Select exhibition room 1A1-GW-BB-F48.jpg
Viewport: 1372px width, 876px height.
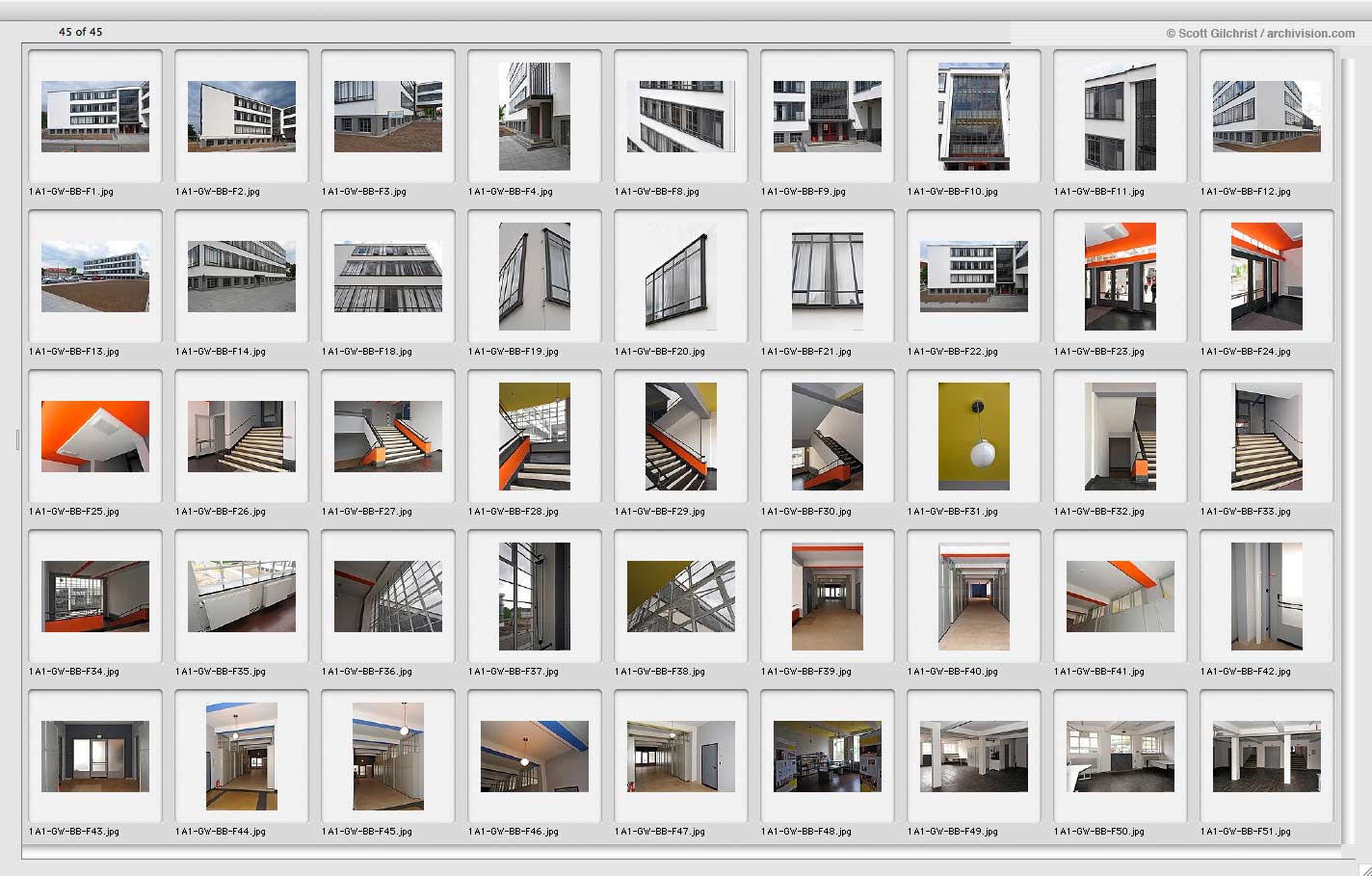point(828,757)
